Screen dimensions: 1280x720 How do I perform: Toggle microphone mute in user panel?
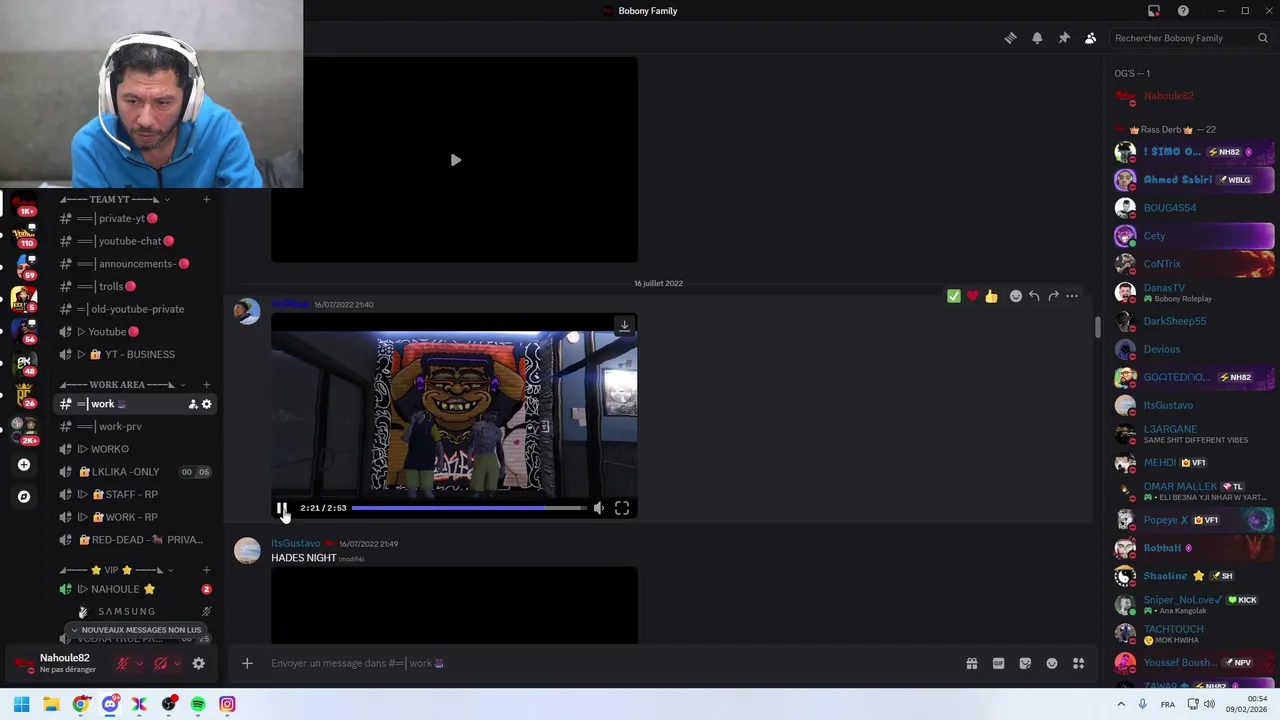(x=123, y=663)
